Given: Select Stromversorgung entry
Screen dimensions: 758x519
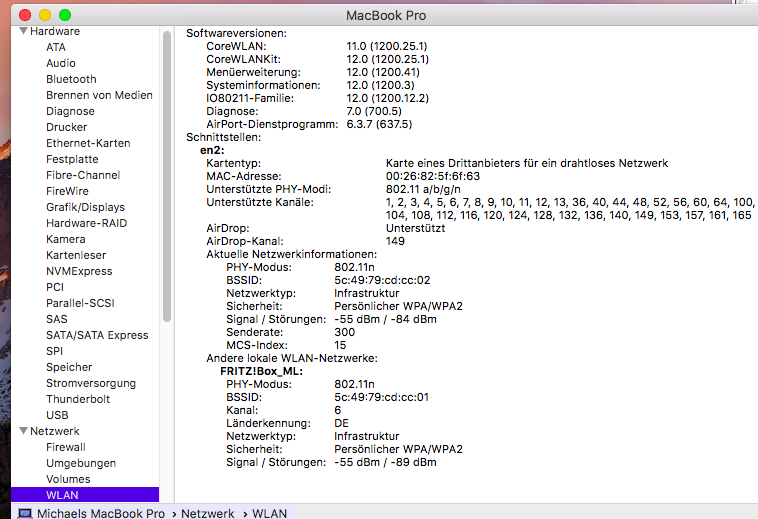Looking at the screenshot, I should [x=90, y=383].
